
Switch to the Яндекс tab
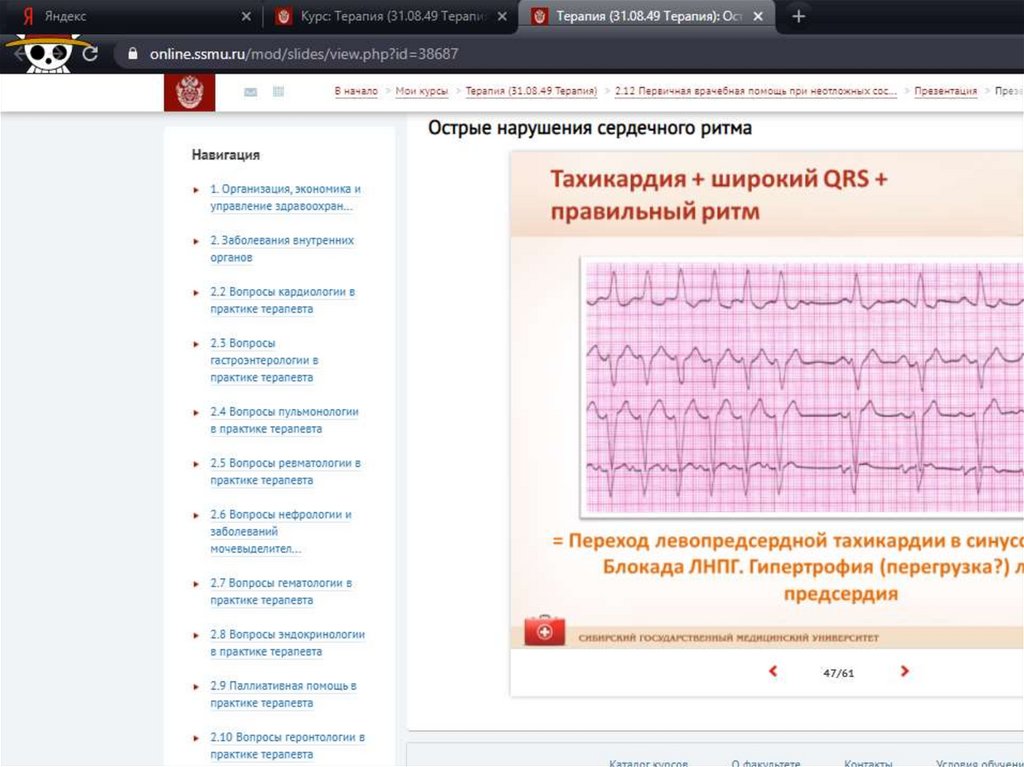(131, 16)
